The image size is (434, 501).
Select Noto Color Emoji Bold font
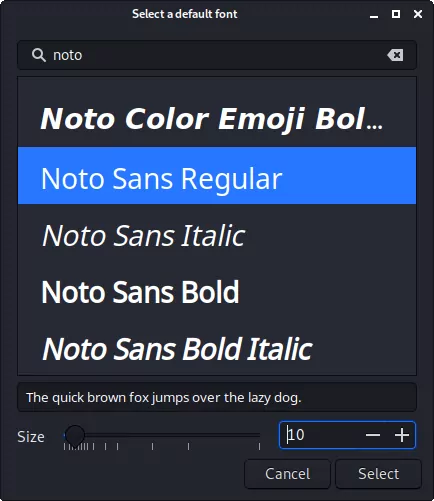tap(217, 118)
